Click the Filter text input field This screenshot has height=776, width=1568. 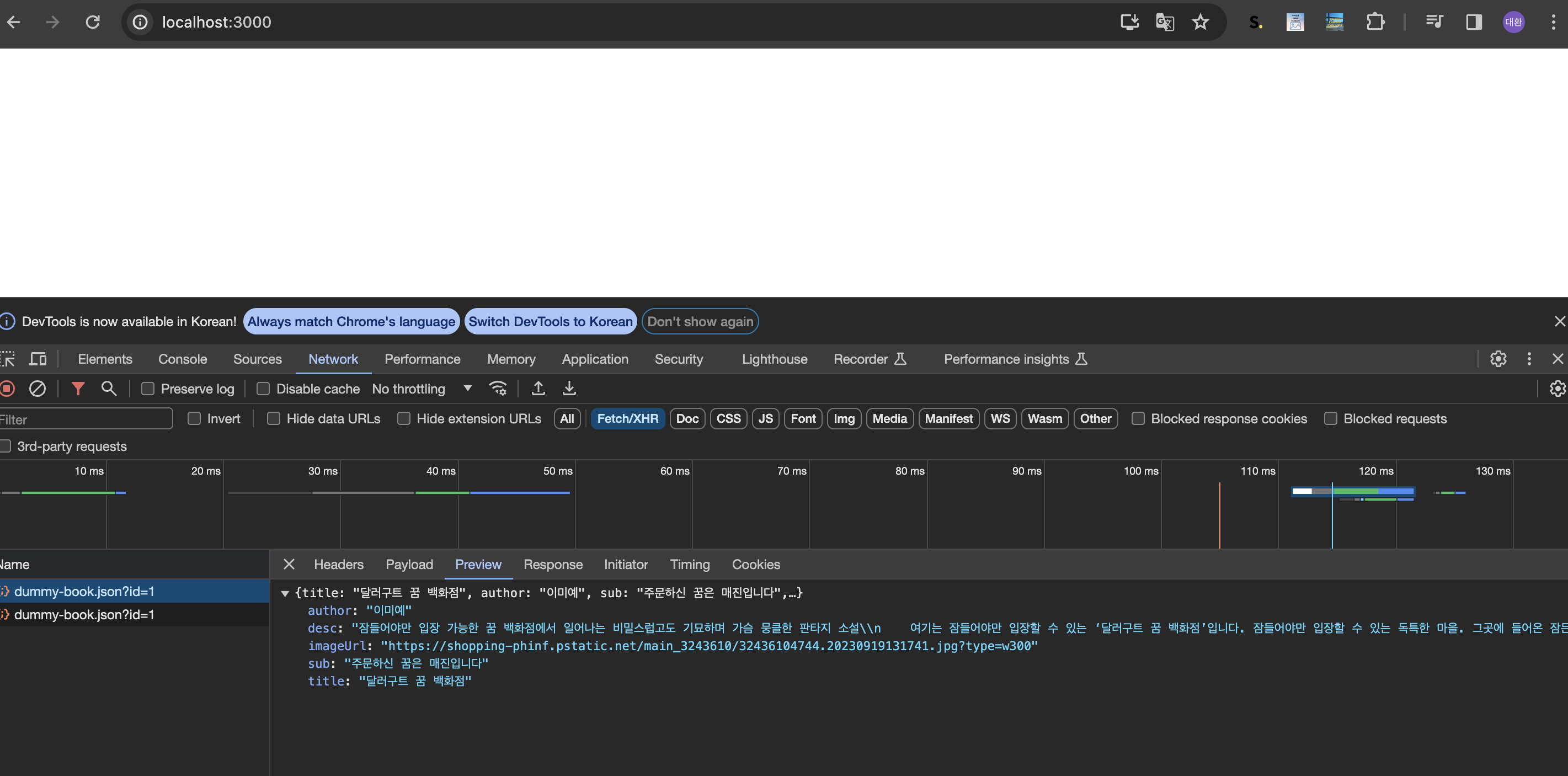point(85,419)
